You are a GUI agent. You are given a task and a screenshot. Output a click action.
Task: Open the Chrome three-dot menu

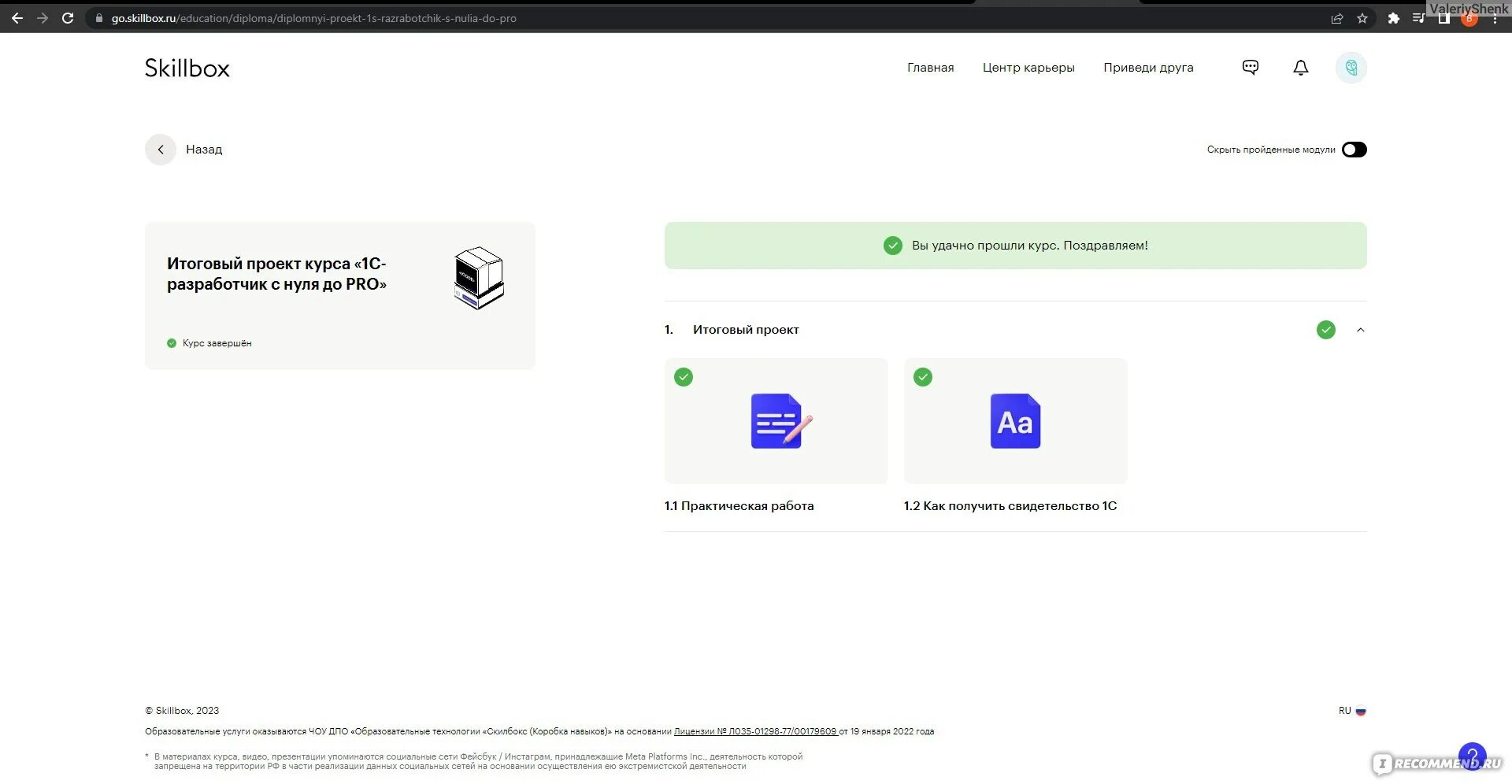point(1495,18)
